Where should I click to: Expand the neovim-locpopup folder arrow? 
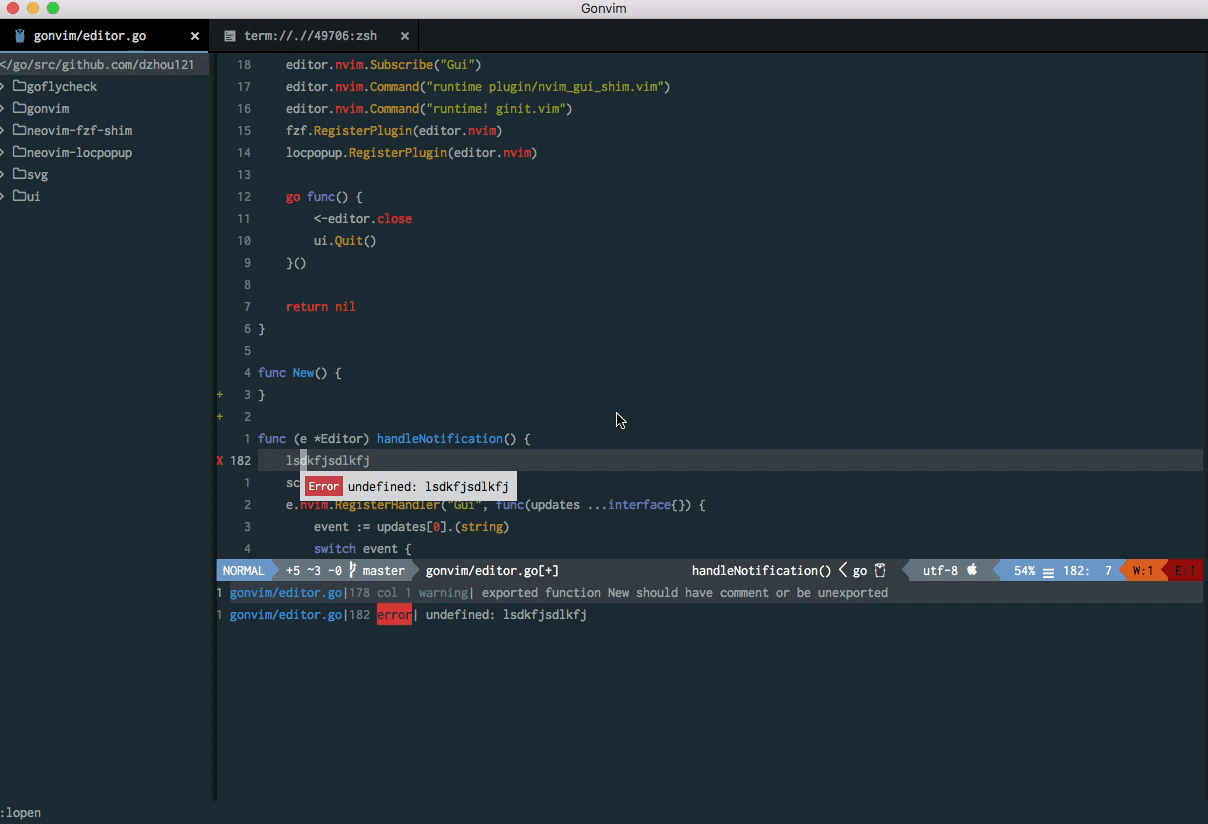pyautogui.click(x=3, y=152)
